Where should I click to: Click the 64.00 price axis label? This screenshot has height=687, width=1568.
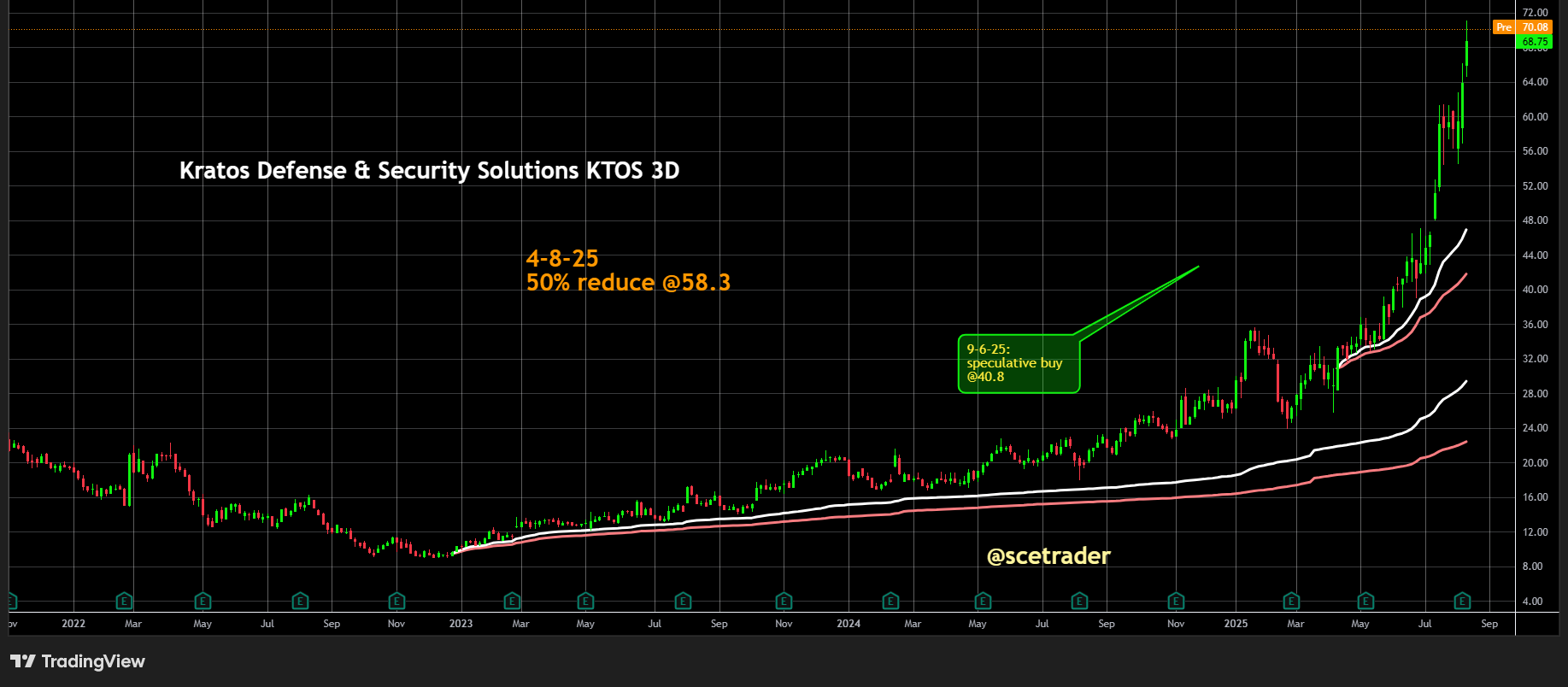tap(1535, 82)
